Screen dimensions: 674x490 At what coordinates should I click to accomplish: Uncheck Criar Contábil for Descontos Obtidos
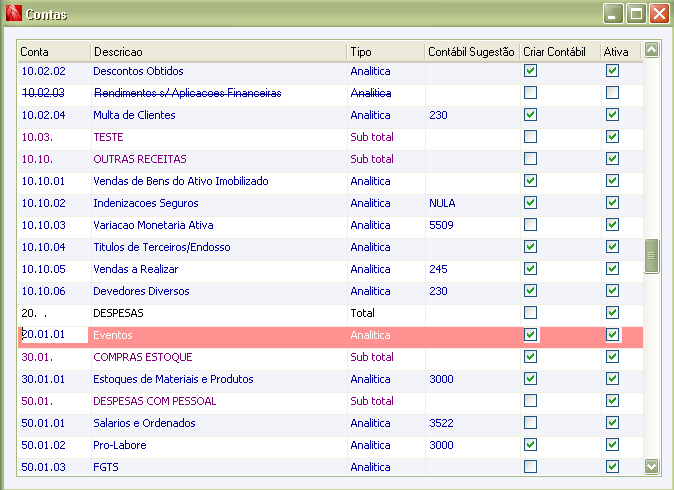click(530, 70)
